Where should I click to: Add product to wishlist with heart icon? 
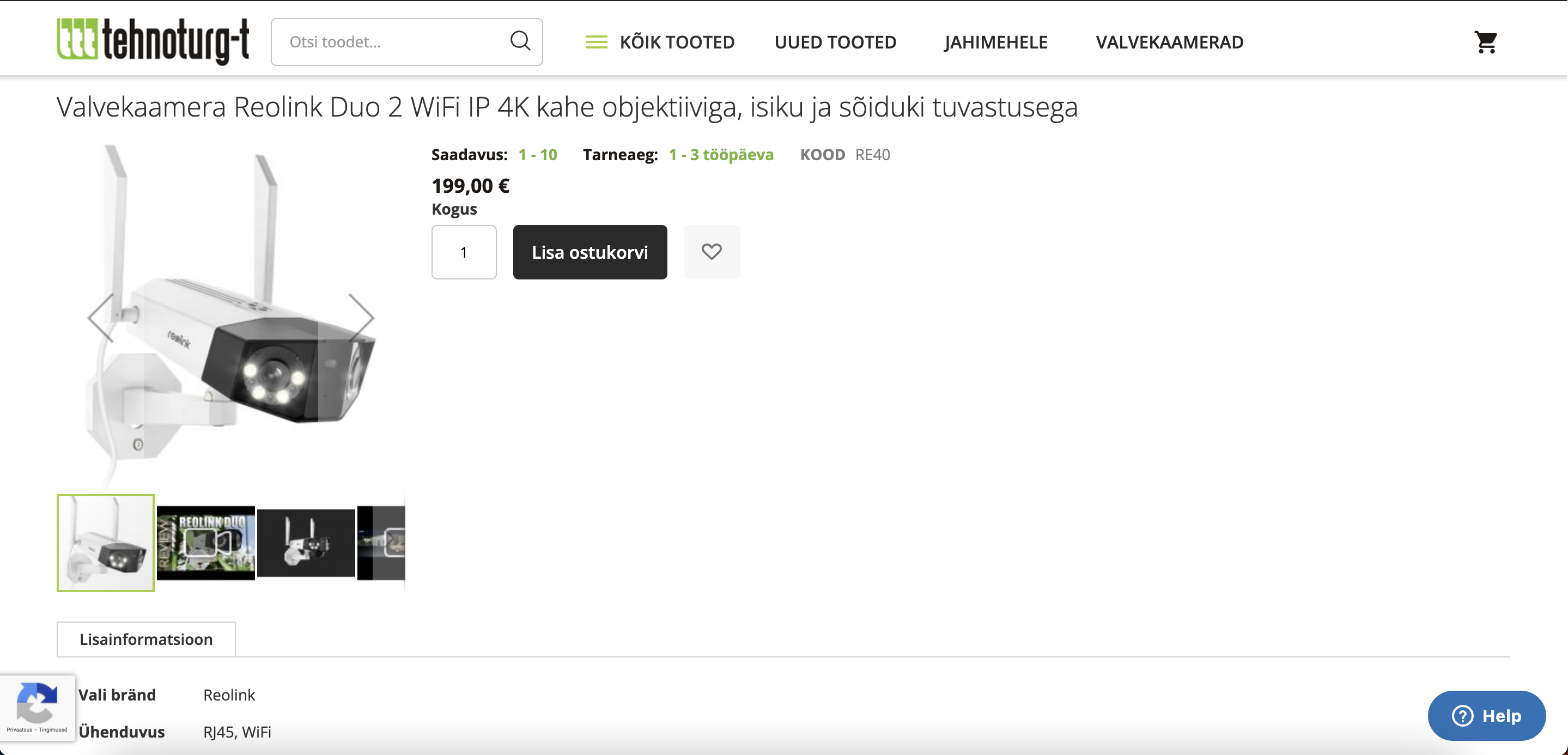pyautogui.click(x=712, y=252)
